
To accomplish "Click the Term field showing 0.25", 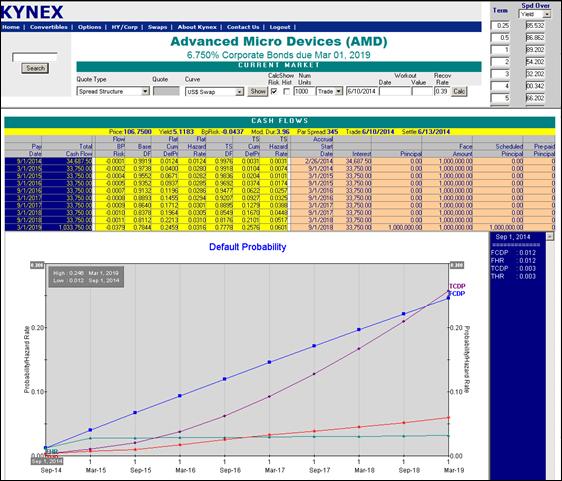I will (500, 26).
